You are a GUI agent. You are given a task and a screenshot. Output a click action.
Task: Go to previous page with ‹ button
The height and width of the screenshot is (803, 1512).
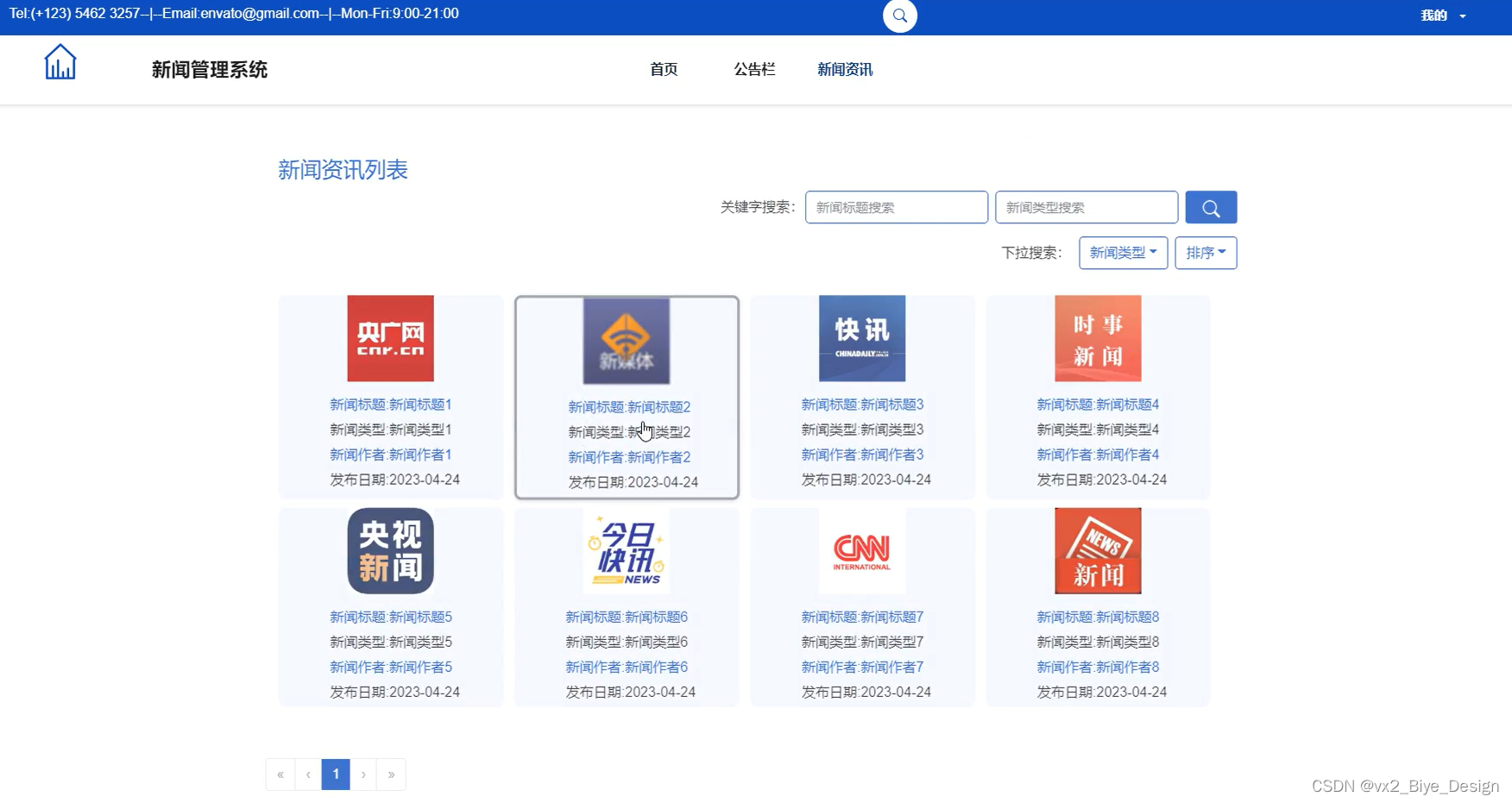click(x=308, y=775)
